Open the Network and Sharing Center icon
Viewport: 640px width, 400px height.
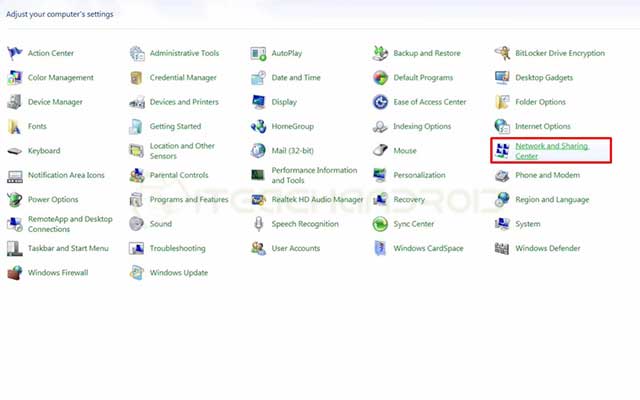[x=502, y=151]
